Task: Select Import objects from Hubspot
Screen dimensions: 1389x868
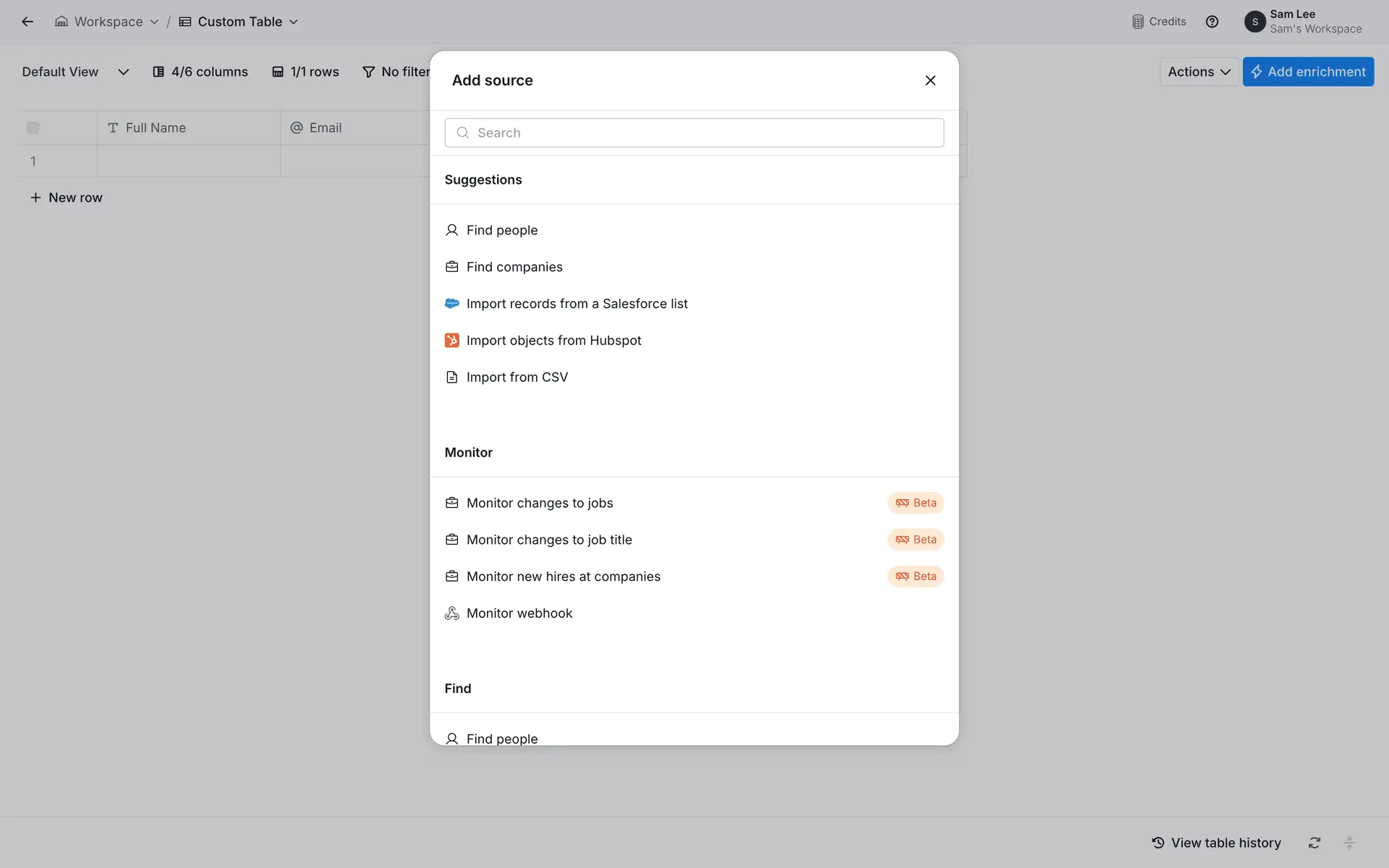Action: click(x=553, y=341)
